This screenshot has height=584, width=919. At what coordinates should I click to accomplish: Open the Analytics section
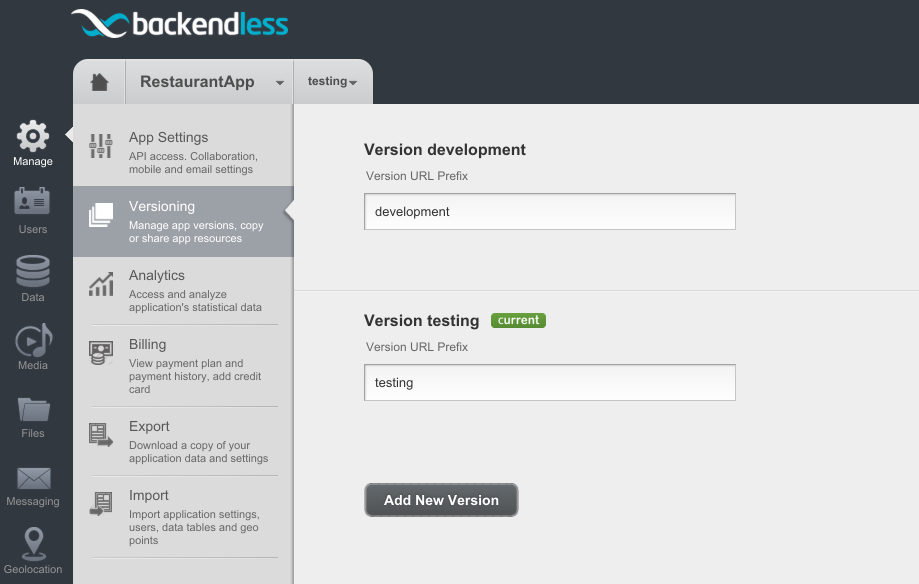click(183, 291)
